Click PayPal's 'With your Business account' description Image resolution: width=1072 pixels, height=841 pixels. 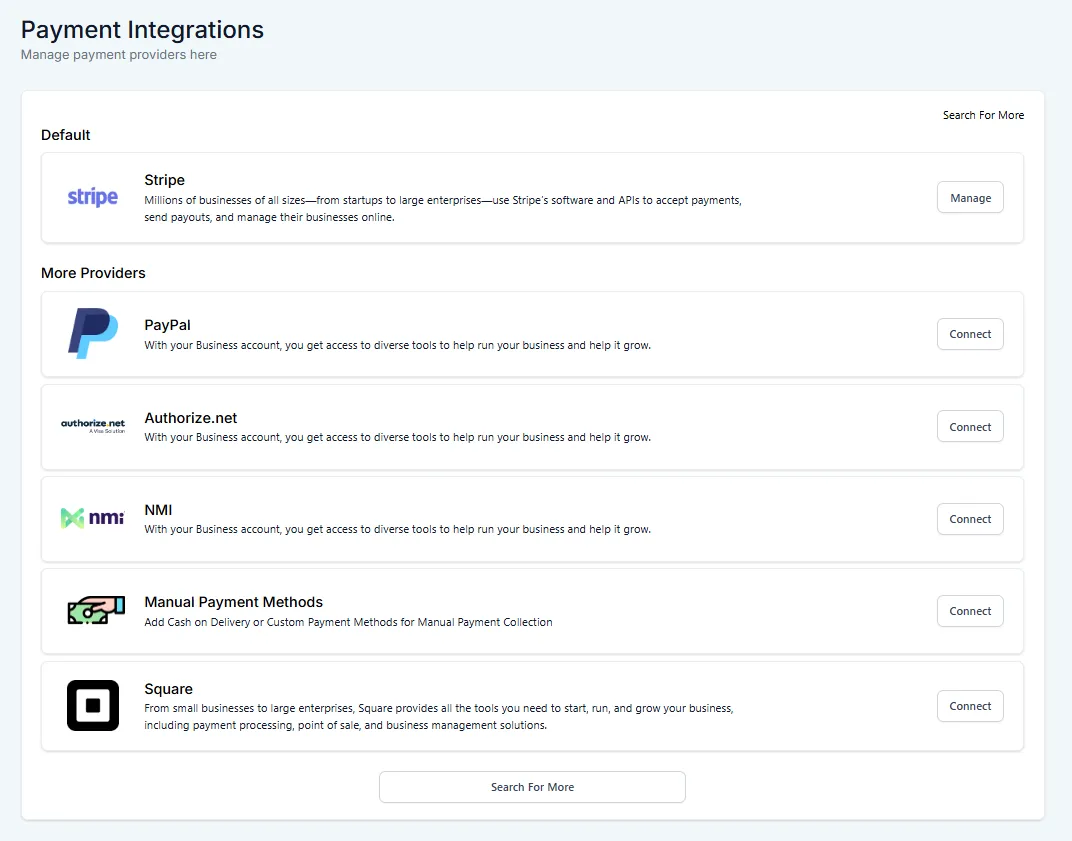(397, 345)
